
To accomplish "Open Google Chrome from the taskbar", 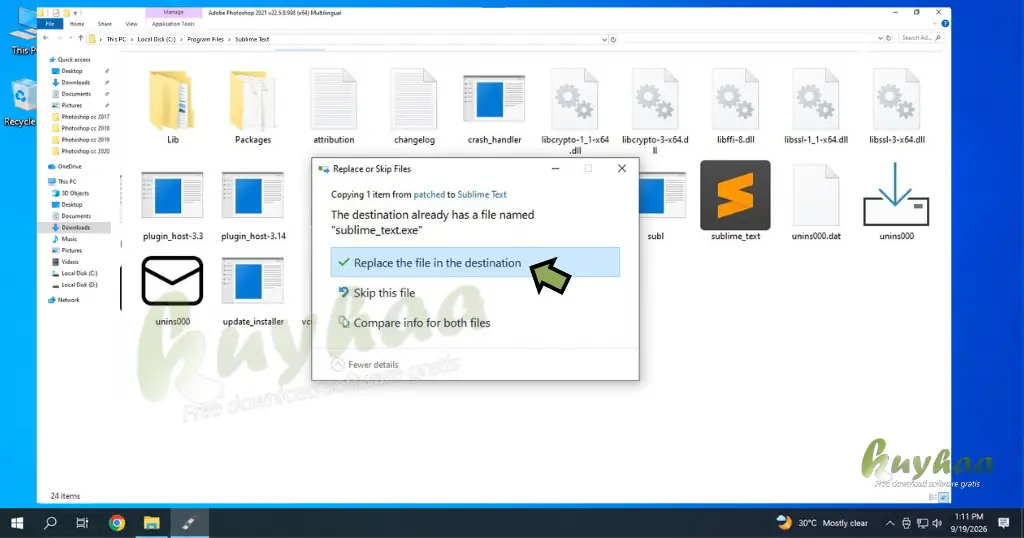I will click(117, 523).
